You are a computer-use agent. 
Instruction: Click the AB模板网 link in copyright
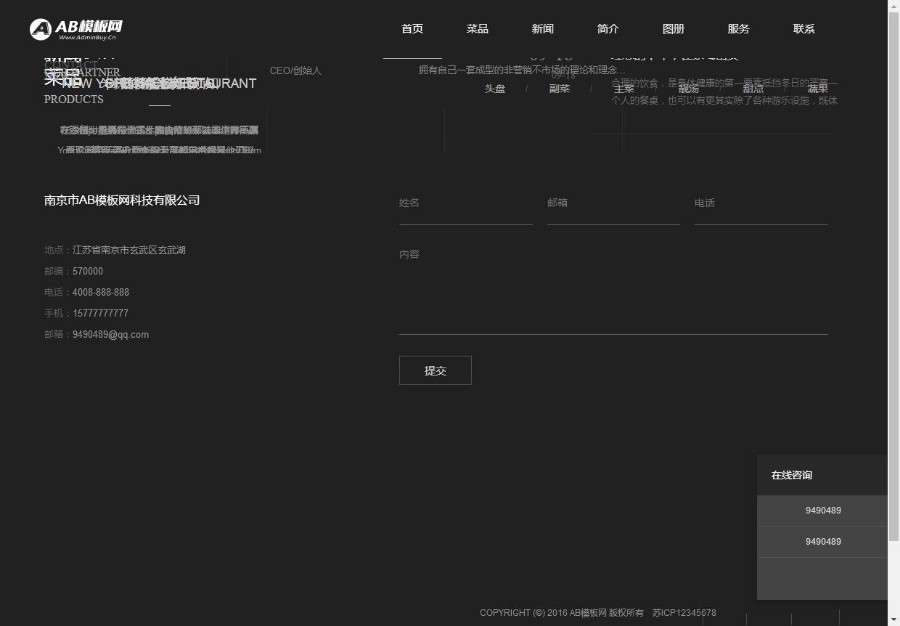click(x=588, y=613)
